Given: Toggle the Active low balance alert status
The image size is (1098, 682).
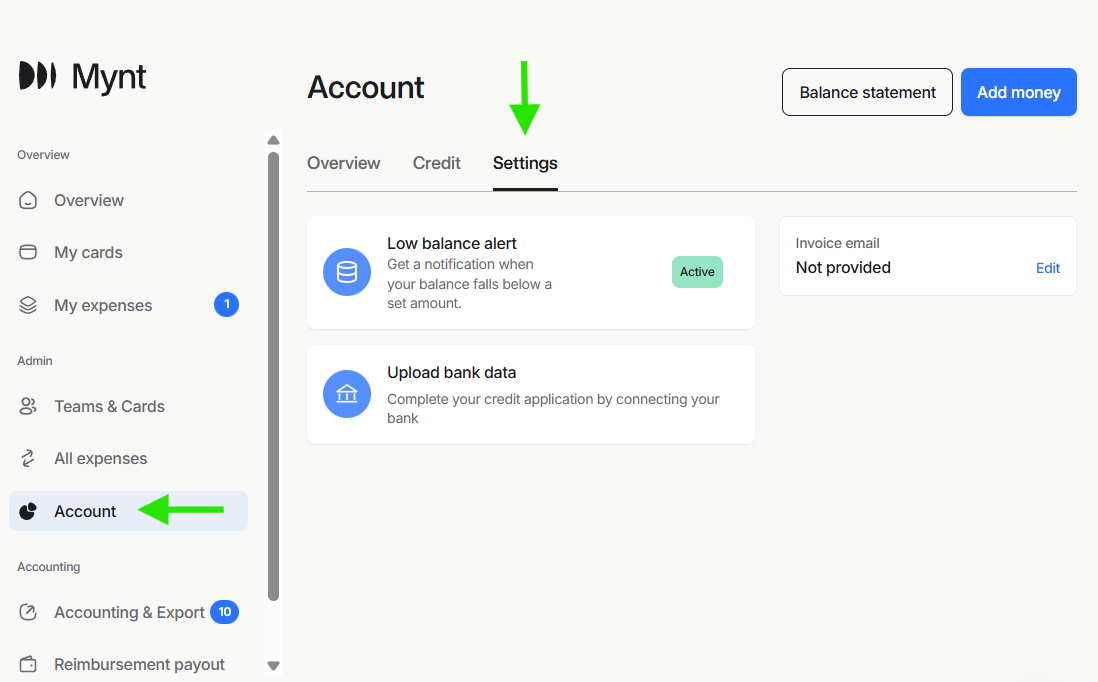Looking at the screenshot, I should click(x=697, y=271).
